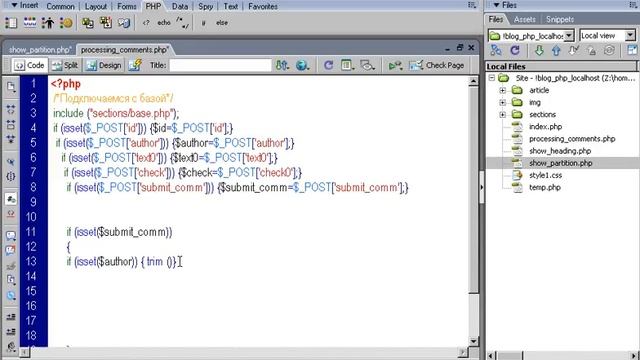Open the Data insert tab
The height and width of the screenshot is (360, 640).
click(180, 7)
